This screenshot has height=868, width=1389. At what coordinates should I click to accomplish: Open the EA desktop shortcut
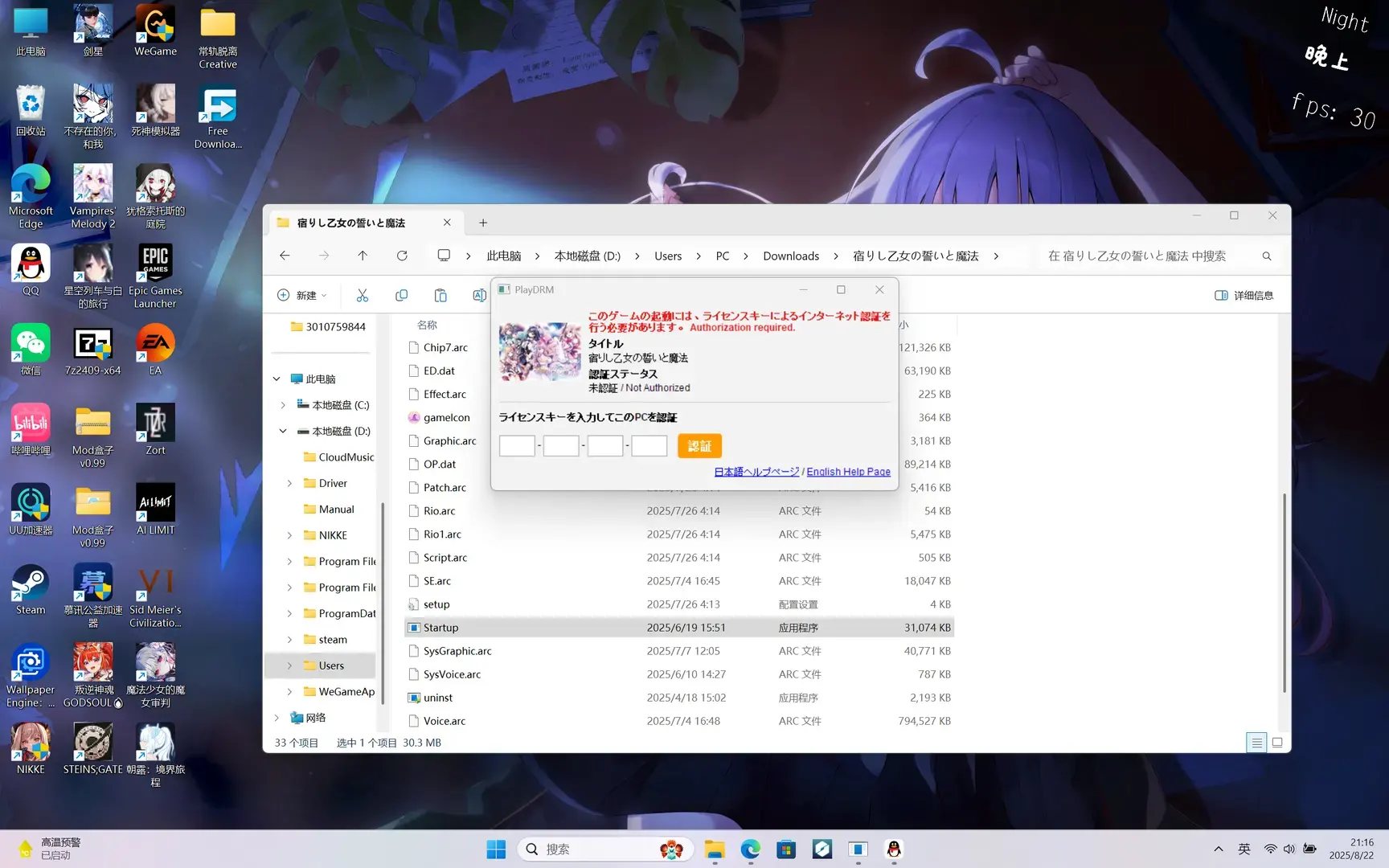pyautogui.click(x=155, y=350)
